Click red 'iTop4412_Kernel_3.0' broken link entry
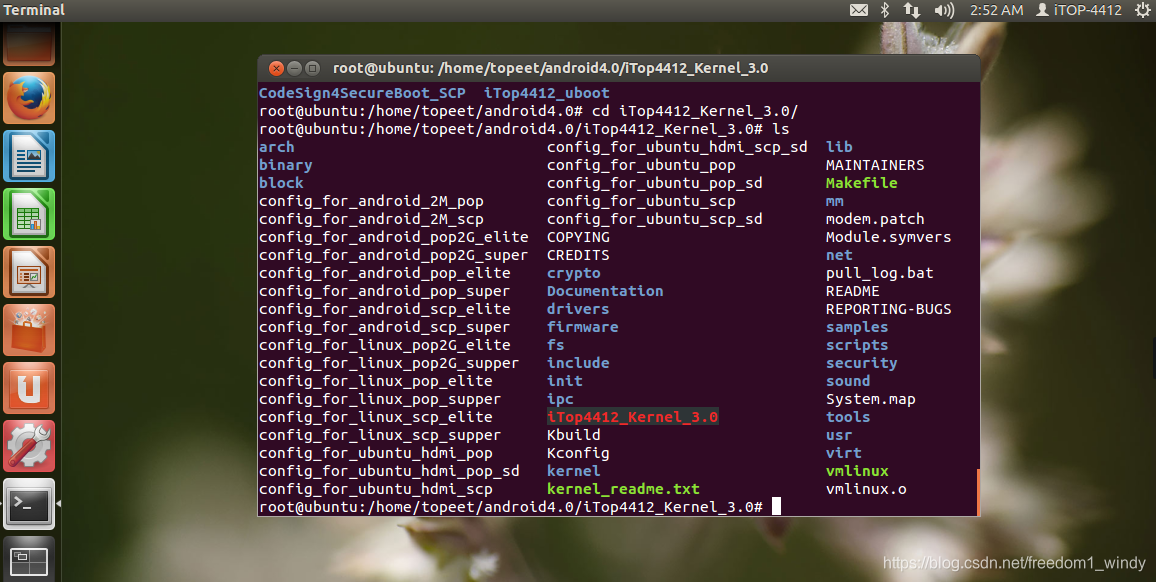This screenshot has width=1156, height=582. 632,418
